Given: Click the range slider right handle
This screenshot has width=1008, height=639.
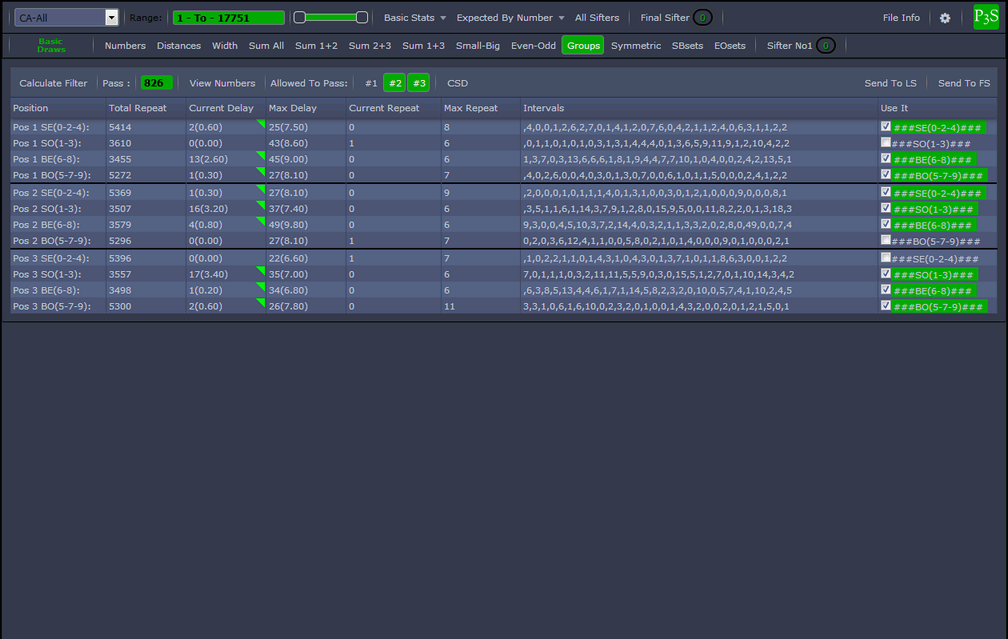Looking at the screenshot, I should [362, 17].
